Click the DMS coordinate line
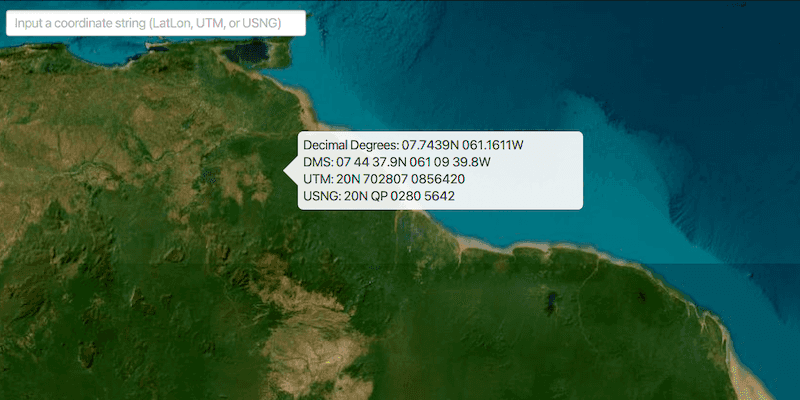 (397, 162)
